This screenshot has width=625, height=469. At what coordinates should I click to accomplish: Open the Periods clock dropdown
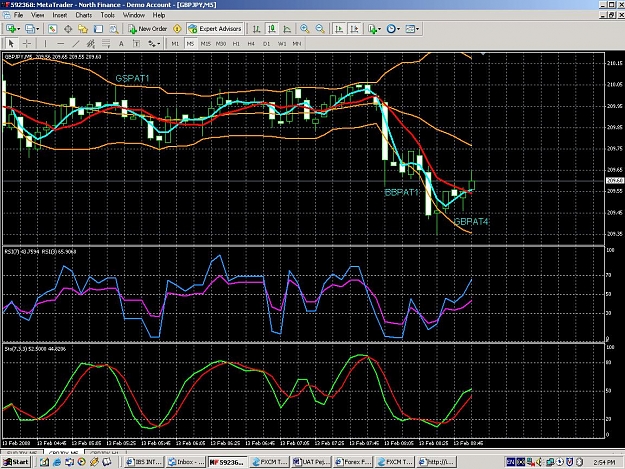coord(393,29)
